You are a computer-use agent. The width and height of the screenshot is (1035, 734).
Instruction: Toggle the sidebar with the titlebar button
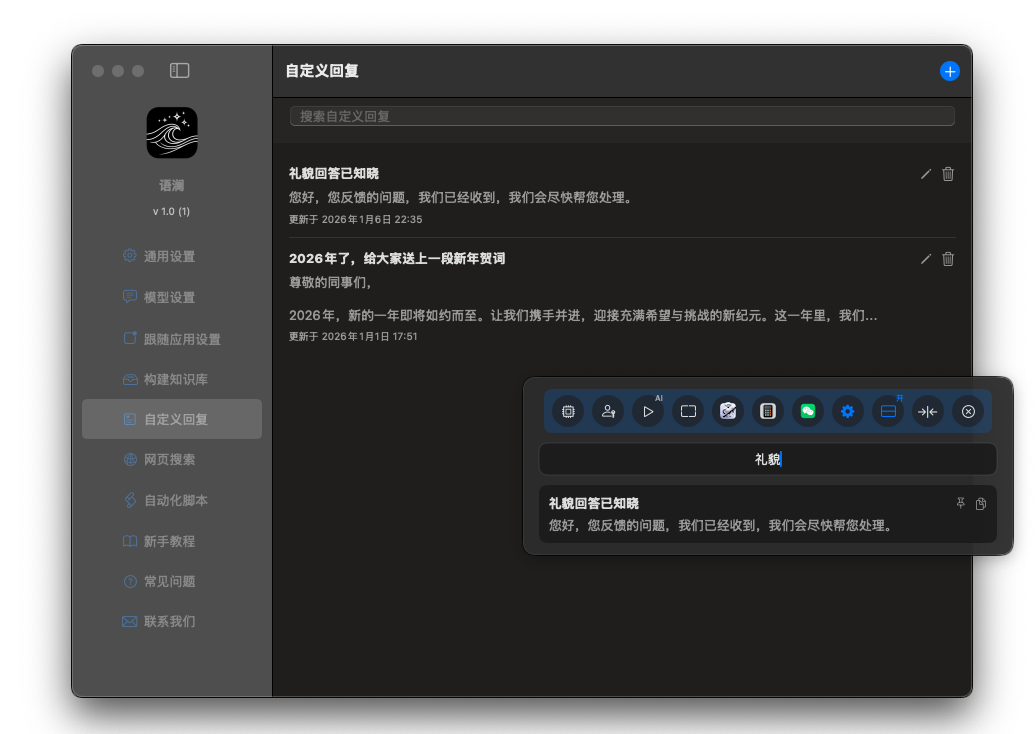(x=180, y=71)
